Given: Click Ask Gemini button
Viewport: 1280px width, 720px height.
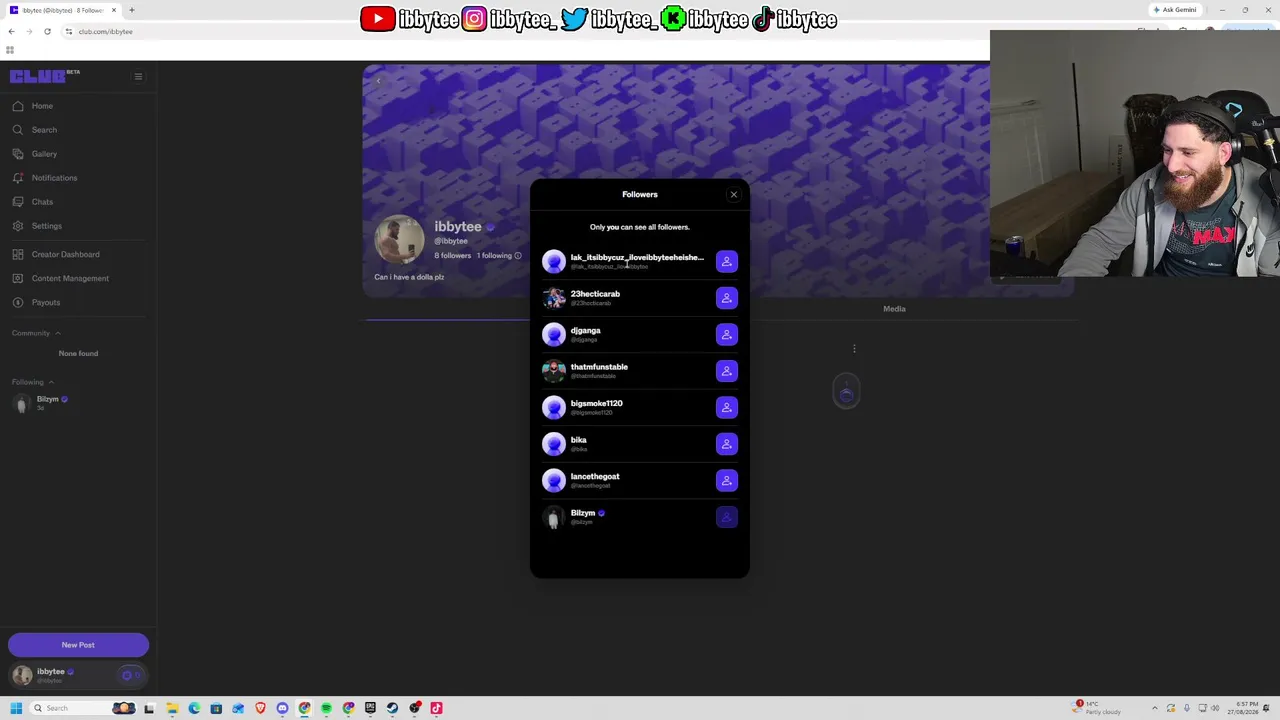Looking at the screenshot, I should click(1175, 10).
